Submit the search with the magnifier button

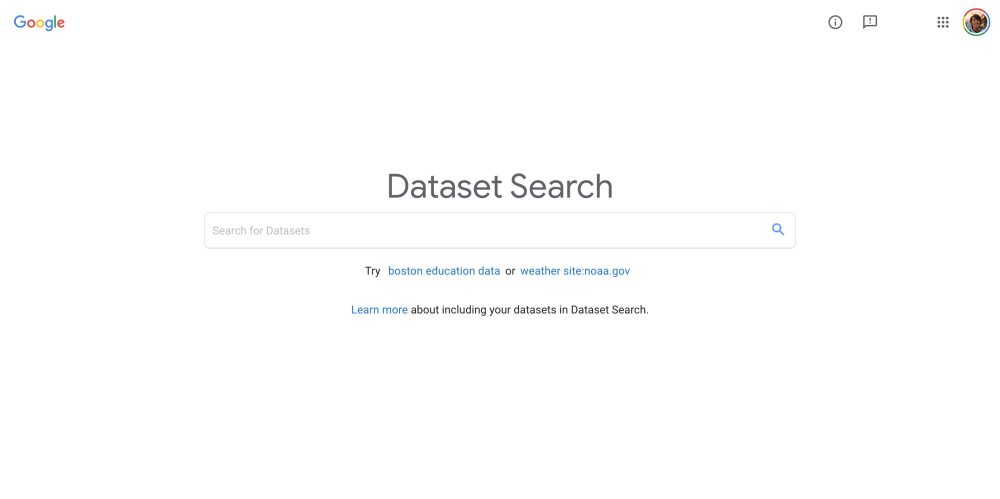778,230
